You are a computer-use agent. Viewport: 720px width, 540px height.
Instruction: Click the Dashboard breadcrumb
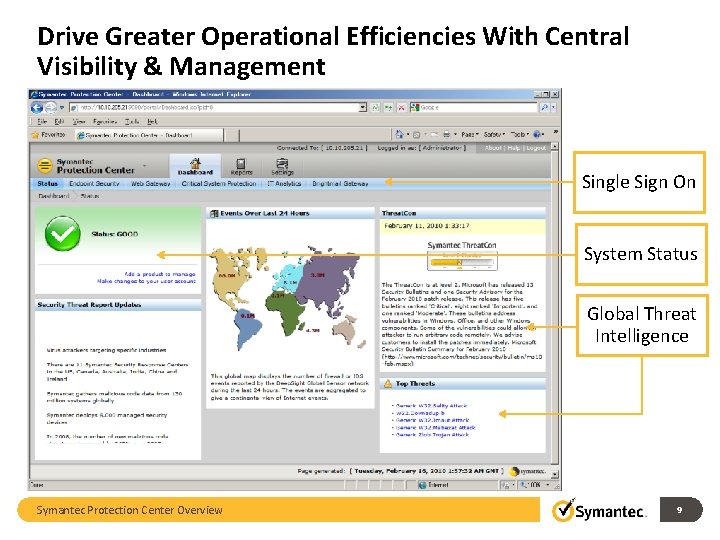point(54,196)
